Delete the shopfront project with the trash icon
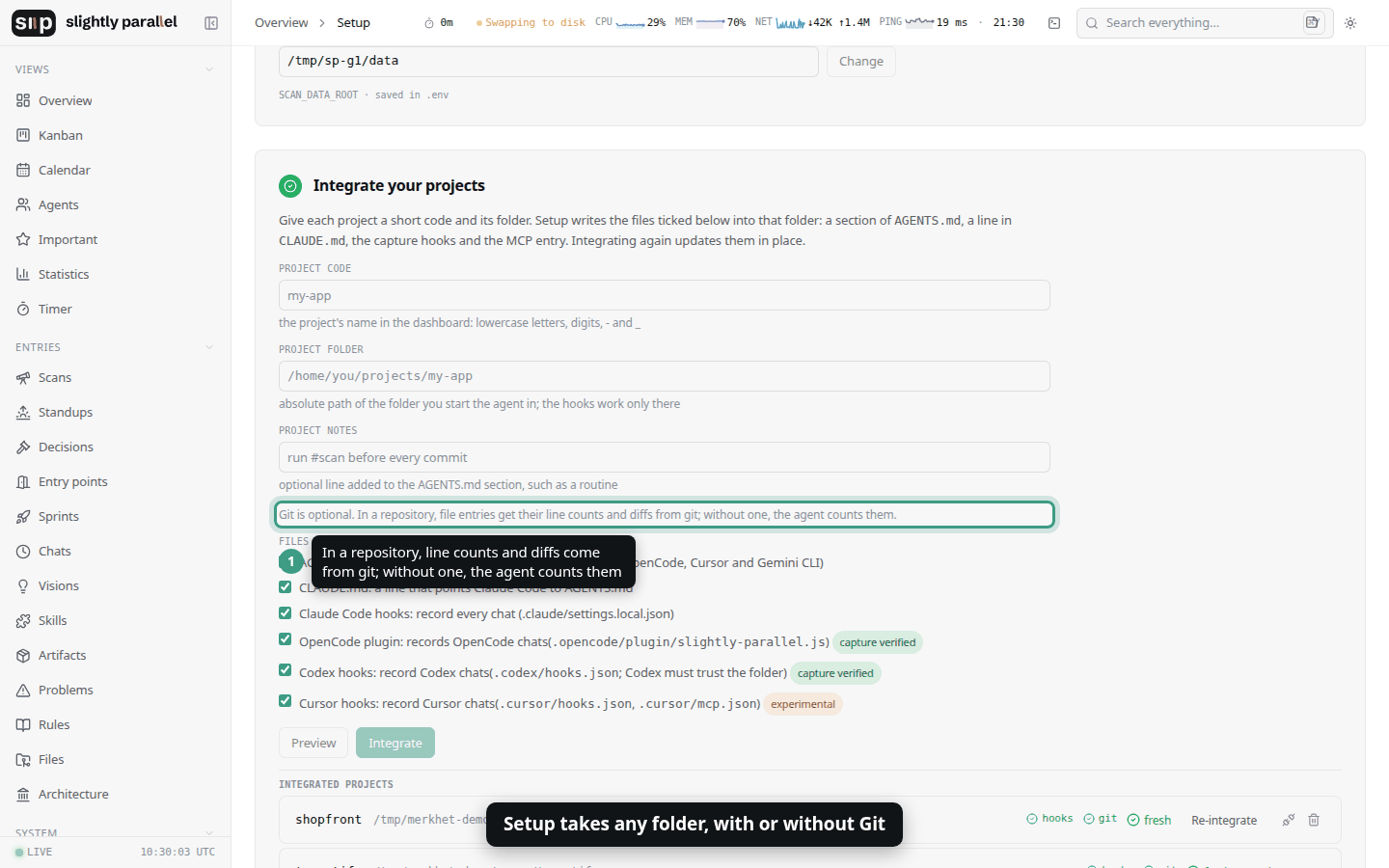The height and width of the screenshot is (868, 1389). point(1314,820)
